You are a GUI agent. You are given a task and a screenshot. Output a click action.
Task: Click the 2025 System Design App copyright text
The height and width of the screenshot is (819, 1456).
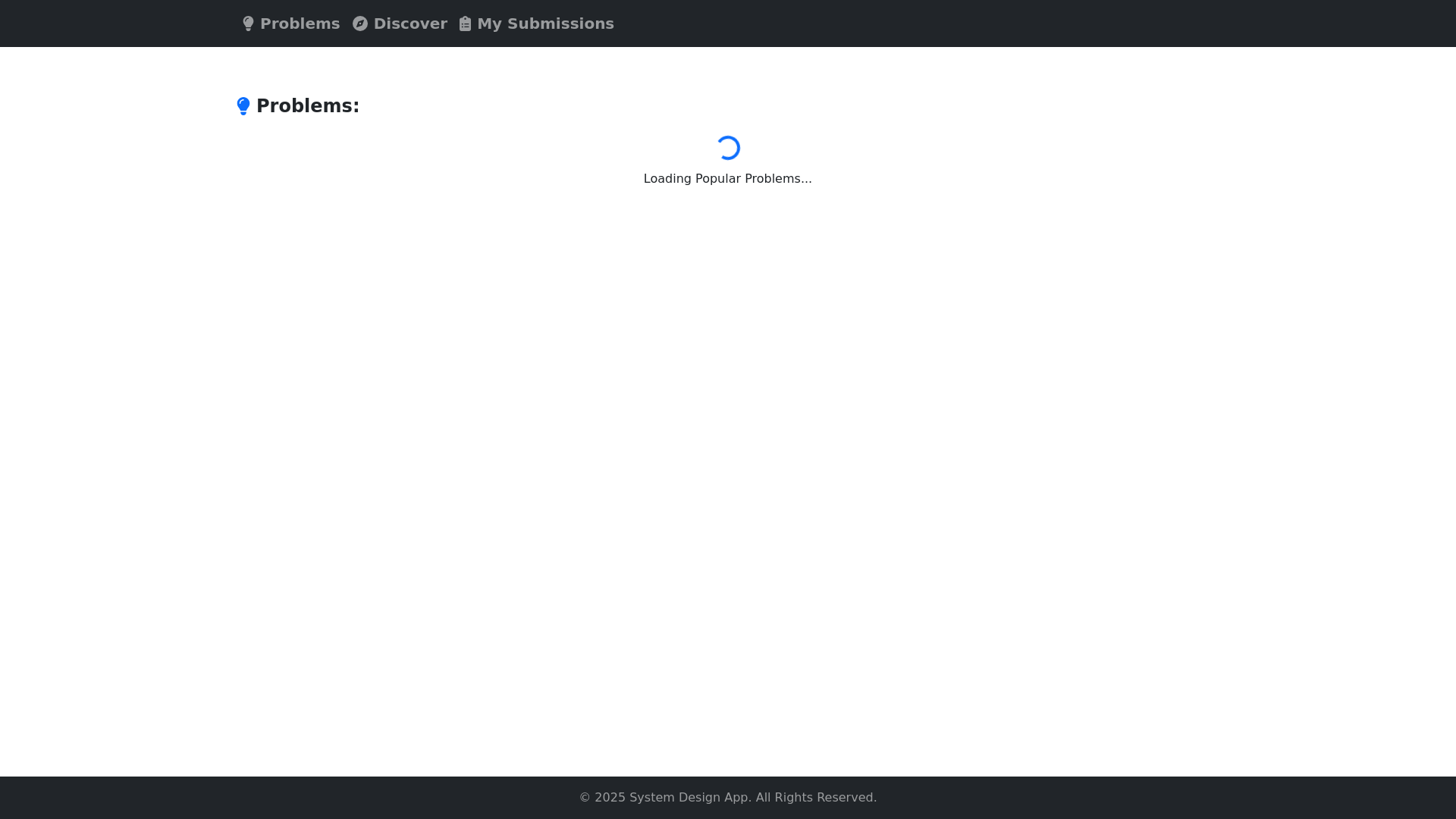pos(728,798)
